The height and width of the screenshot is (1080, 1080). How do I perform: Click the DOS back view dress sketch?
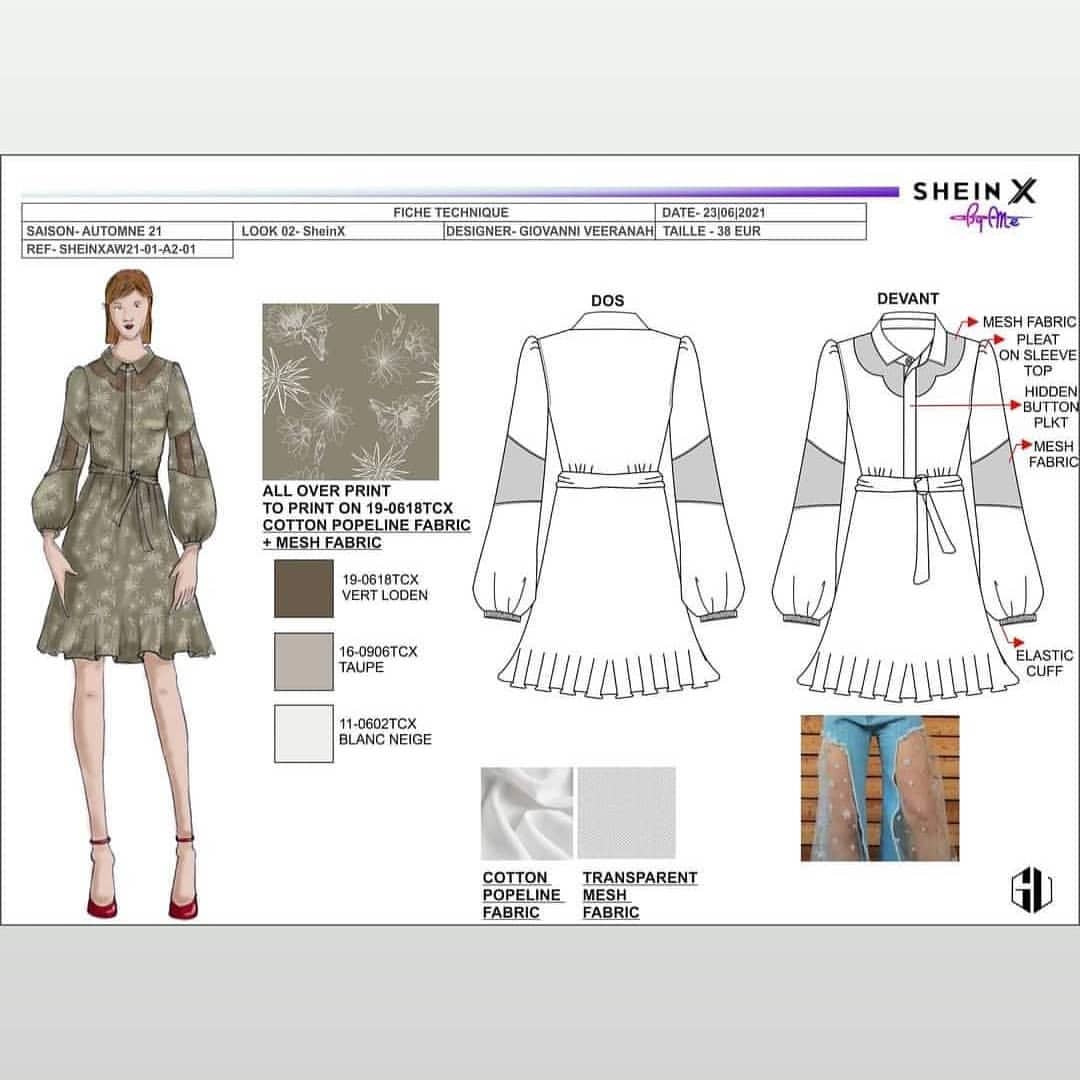point(608,505)
